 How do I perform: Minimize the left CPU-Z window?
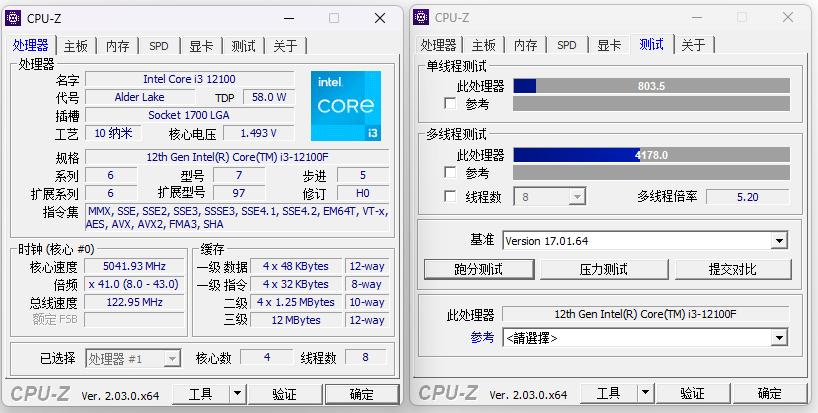click(290, 18)
